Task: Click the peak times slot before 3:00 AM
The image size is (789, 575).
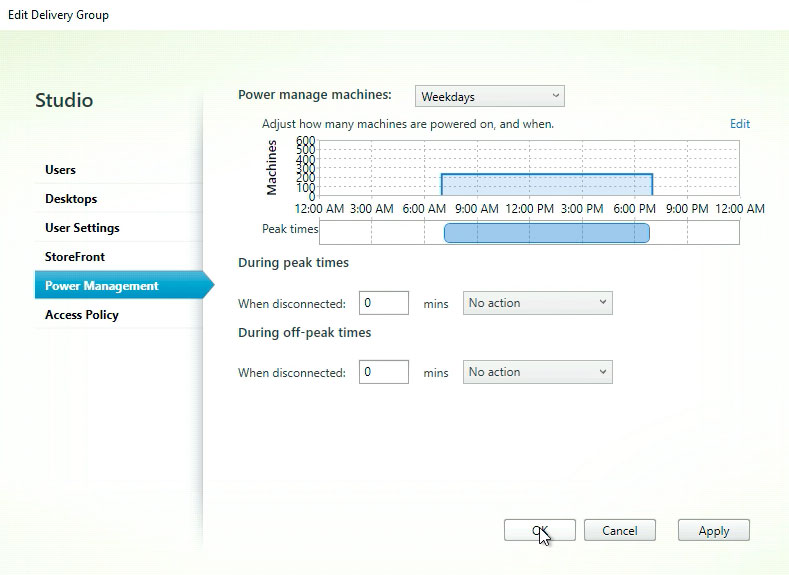Action: pyautogui.click(x=345, y=233)
